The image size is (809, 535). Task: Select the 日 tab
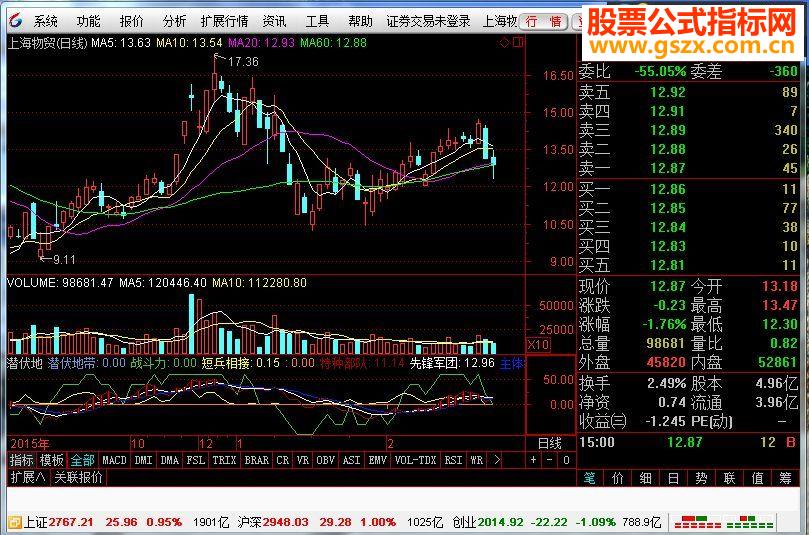[x=673, y=478]
